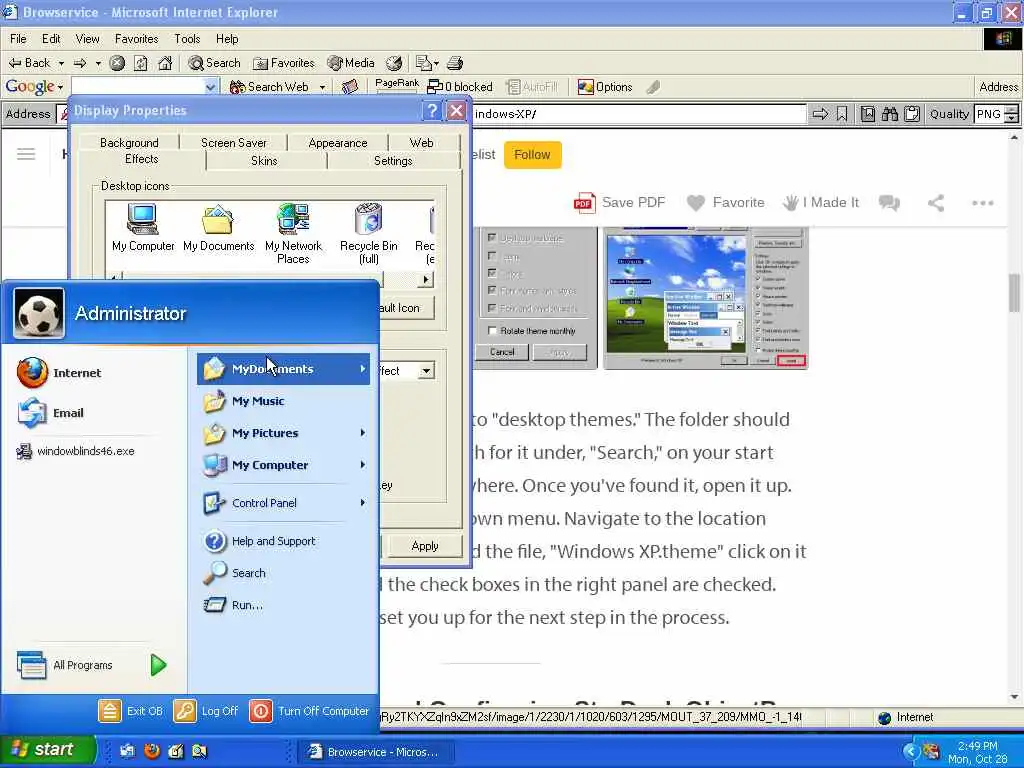The width and height of the screenshot is (1024, 768).
Task: Click the Go arrow beside address field
Action: pos(820,114)
